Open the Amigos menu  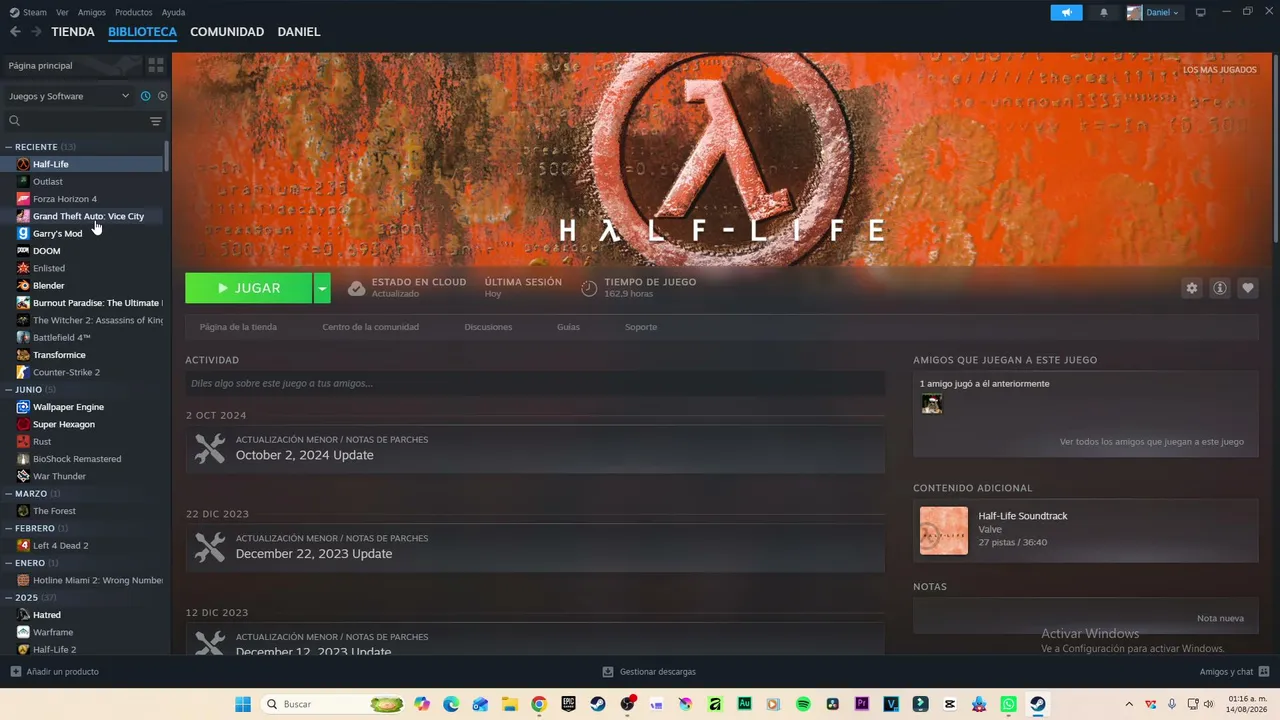coord(92,12)
